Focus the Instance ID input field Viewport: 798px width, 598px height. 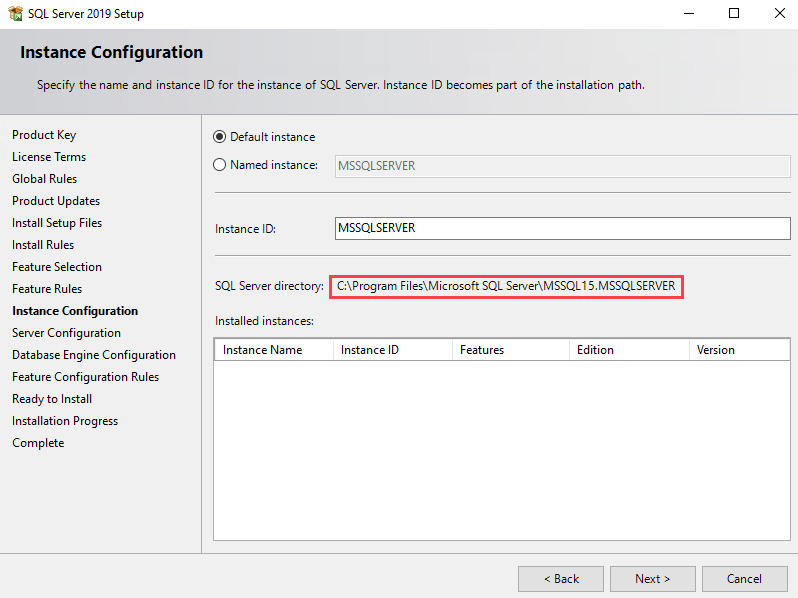pos(562,228)
